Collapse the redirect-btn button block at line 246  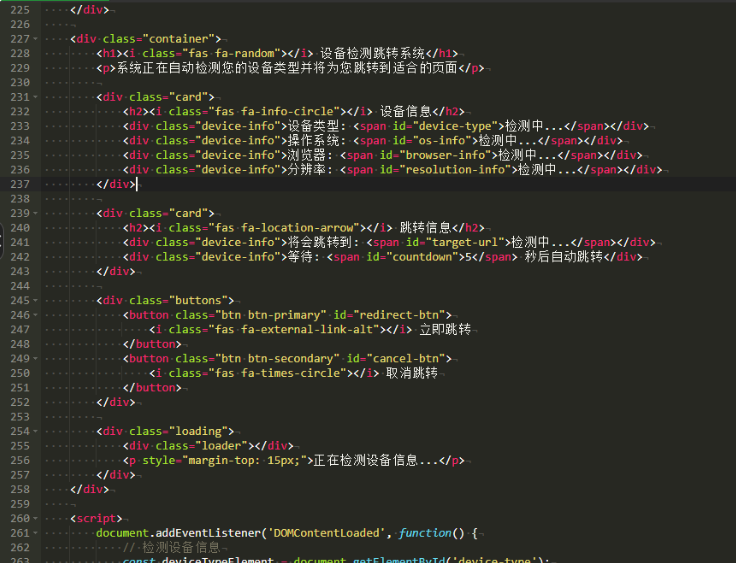36,315
